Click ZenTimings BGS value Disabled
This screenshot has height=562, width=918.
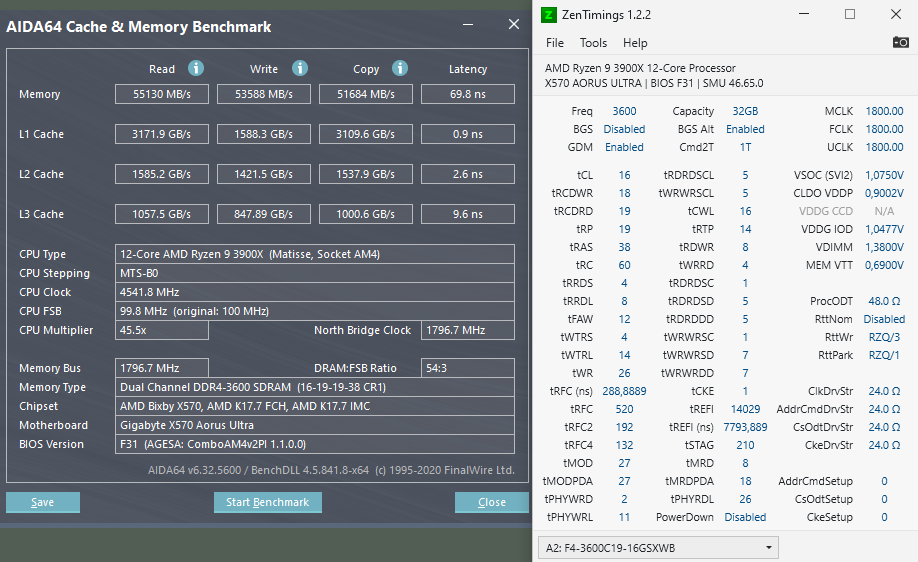pos(624,129)
